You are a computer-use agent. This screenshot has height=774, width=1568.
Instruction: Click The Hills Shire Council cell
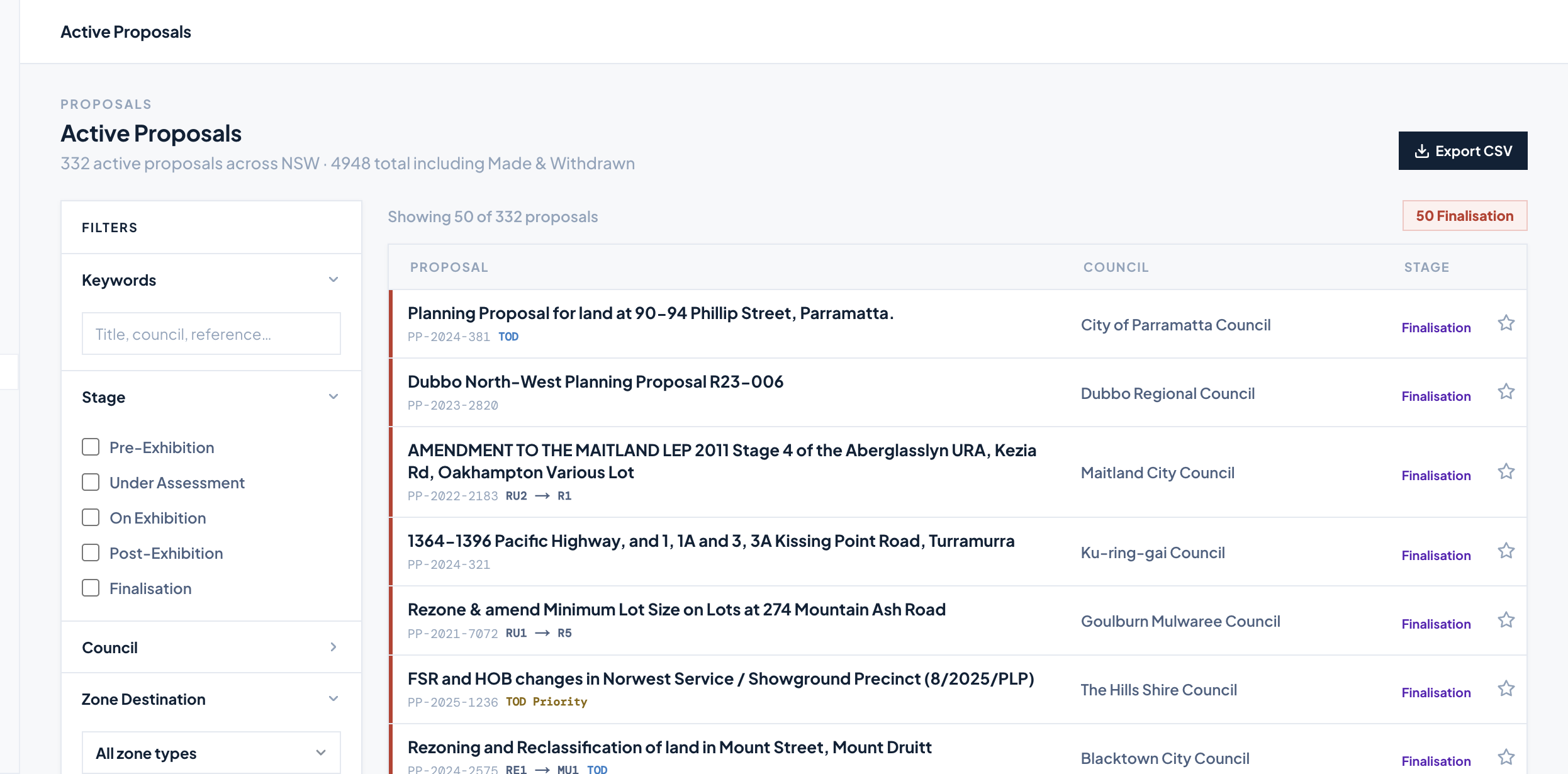[x=1159, y=690]
